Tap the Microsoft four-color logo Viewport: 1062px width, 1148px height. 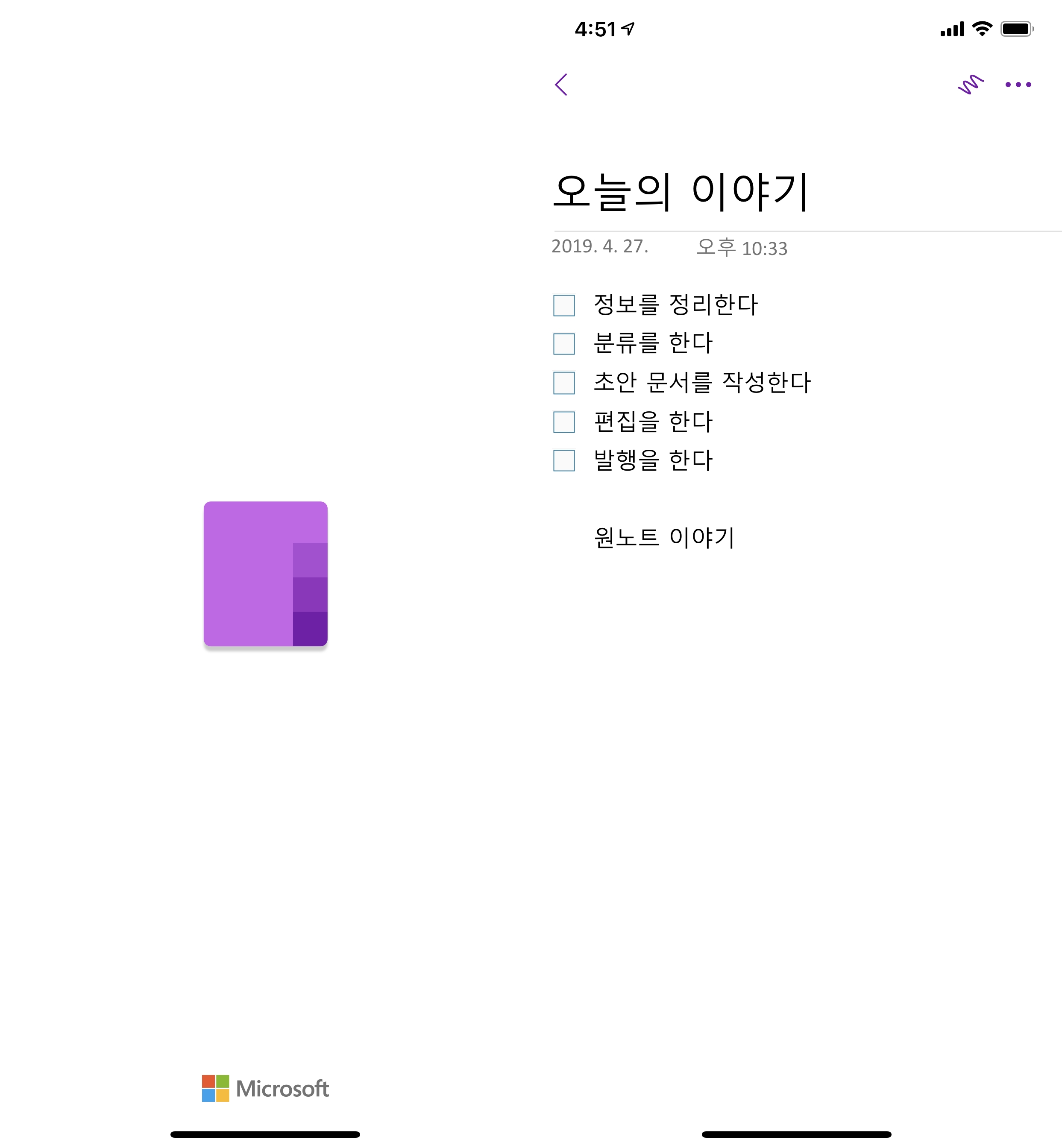click(x=215, y=1088)
